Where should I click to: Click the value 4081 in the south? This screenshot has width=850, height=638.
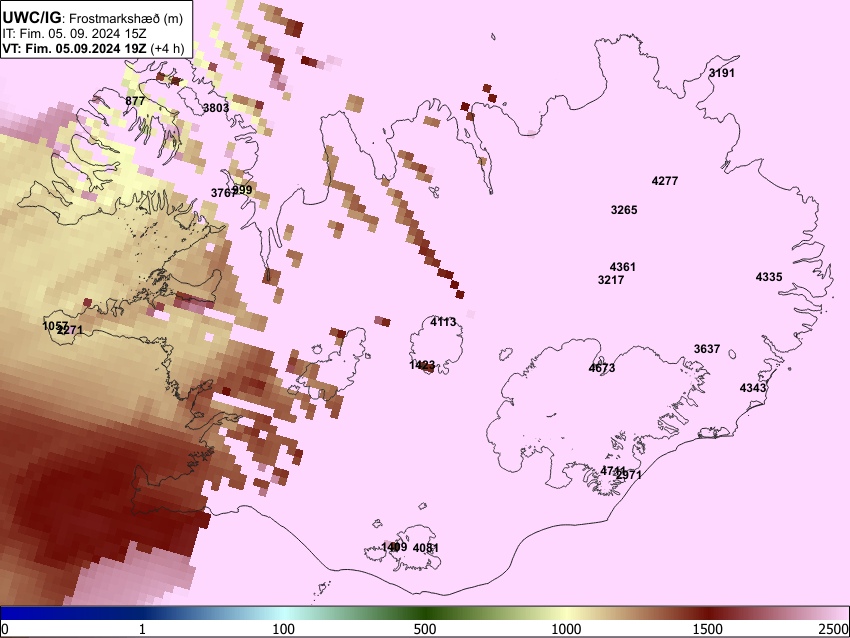[426, 548]
